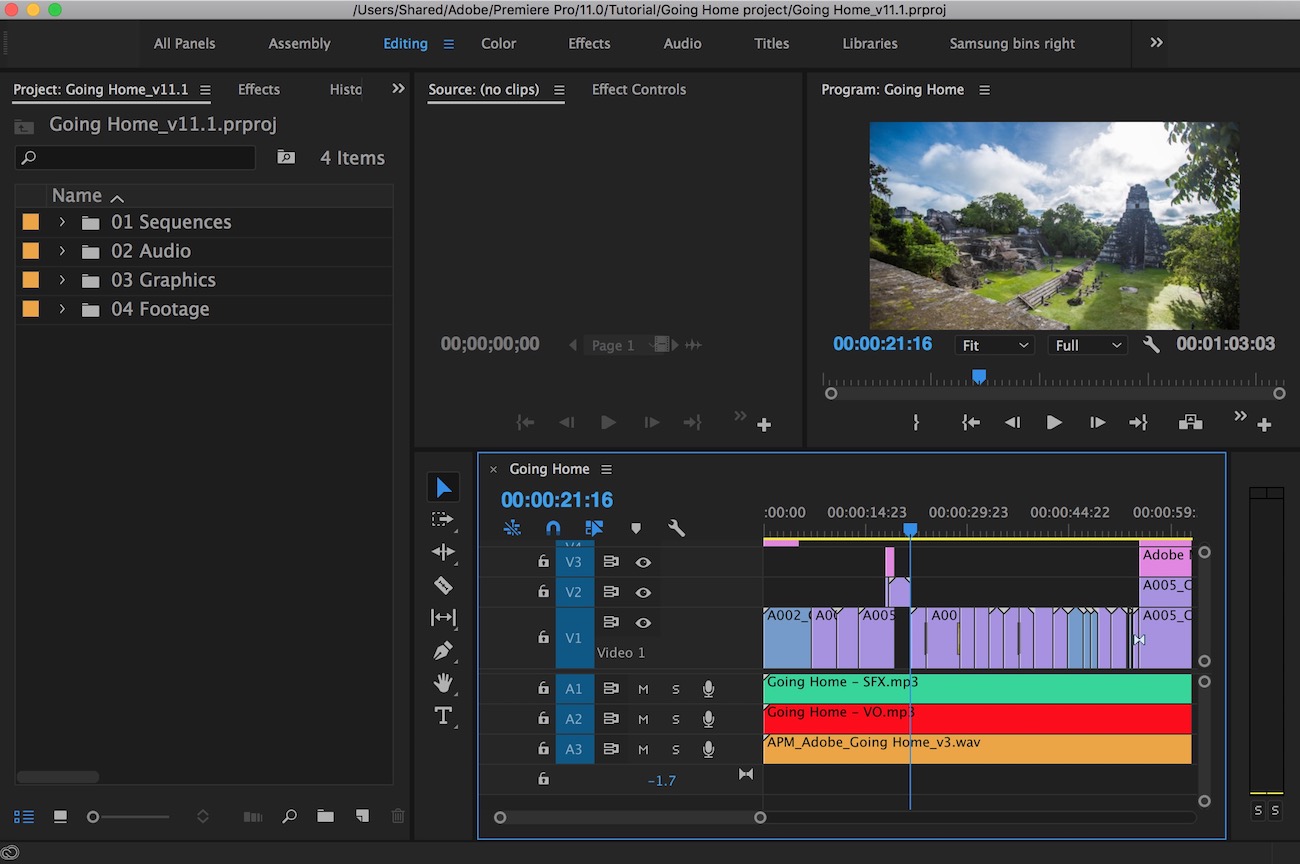Select the Track Select Forward tool
Viewport: 1300px width, 864px height.
click(443, 519)
